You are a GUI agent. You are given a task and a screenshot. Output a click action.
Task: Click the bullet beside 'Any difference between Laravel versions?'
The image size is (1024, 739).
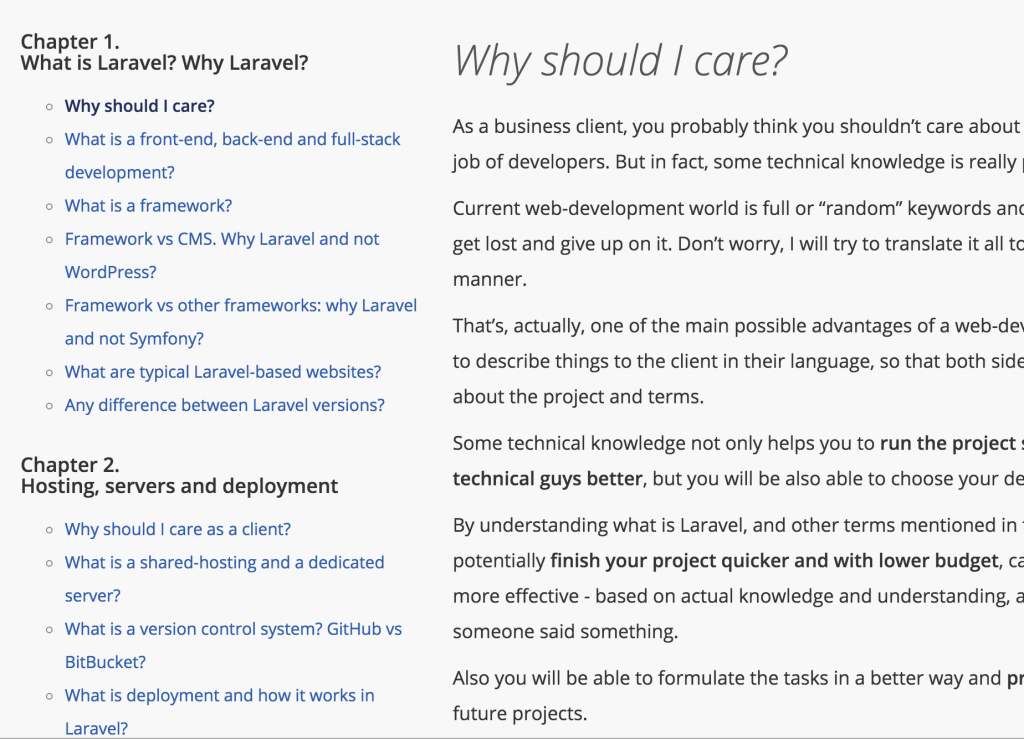[x=49, y=406]
